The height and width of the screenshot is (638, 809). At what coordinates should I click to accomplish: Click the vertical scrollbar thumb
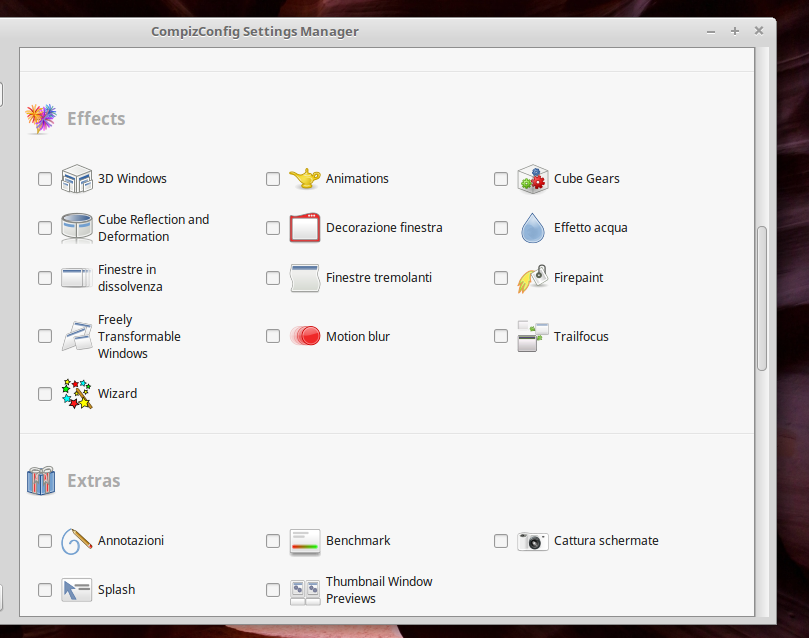pyautogui.click(x=762, y=298)
